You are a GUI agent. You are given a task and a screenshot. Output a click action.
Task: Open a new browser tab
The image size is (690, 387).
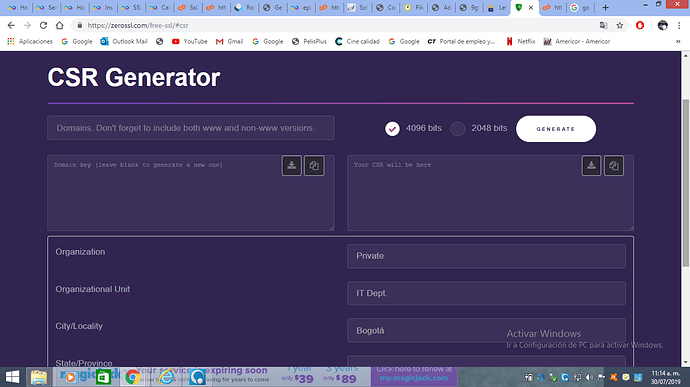pos(606,7)
